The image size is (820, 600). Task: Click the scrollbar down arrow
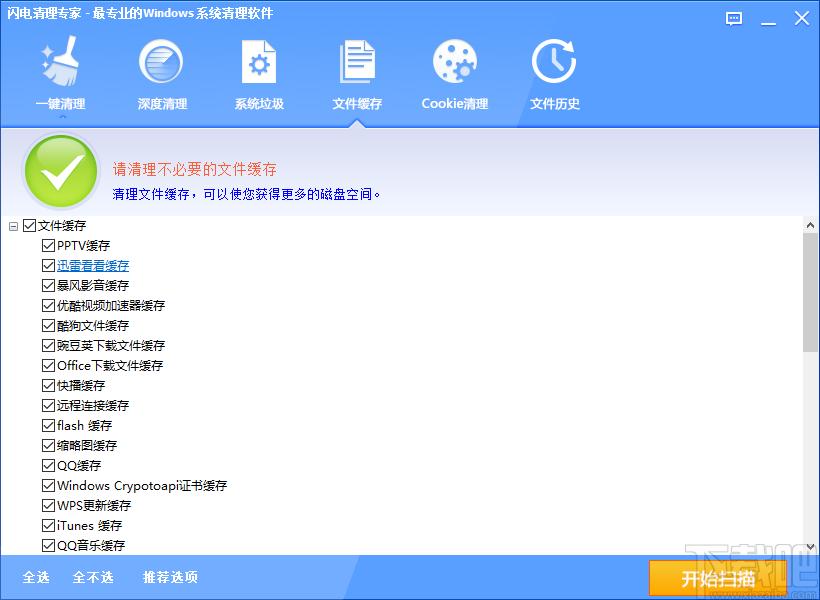click(x=811, y=547)
